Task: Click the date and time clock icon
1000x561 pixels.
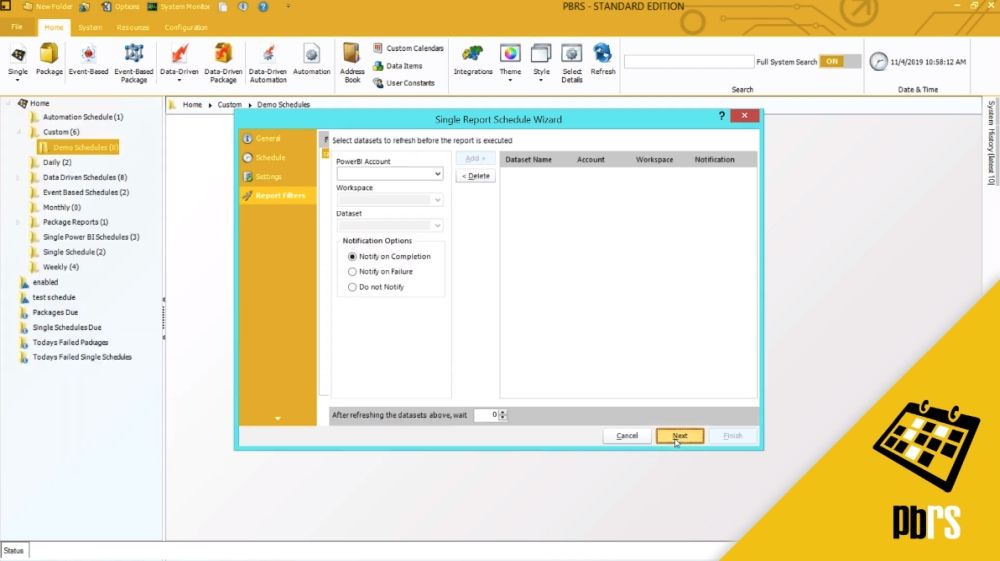Action: (878, 62)
